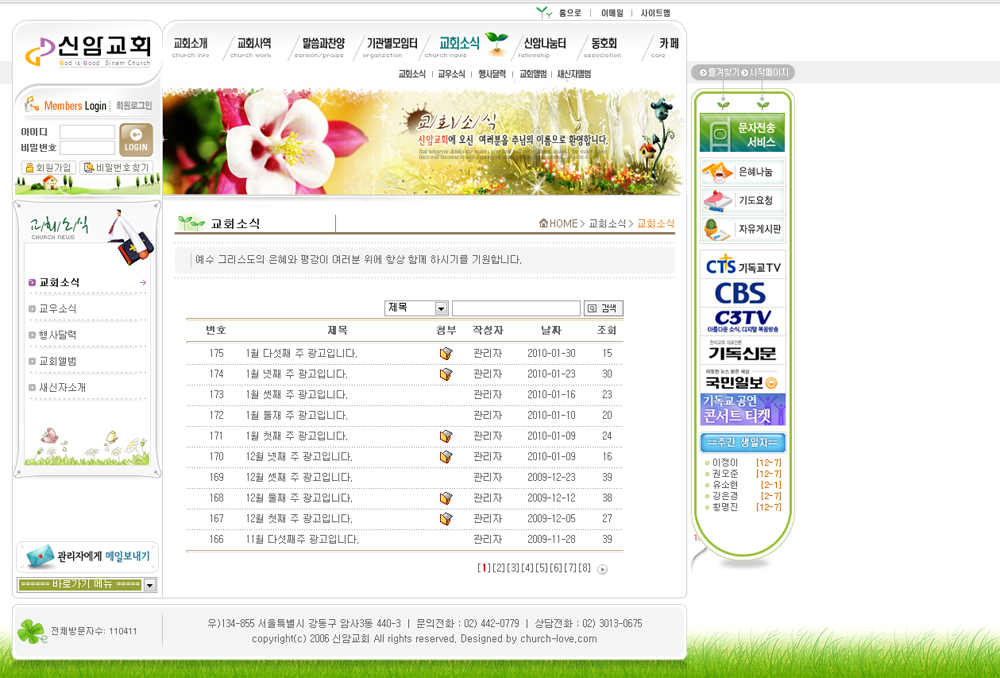
Task: Click the CBS logo banner
Action: [742, 293]
